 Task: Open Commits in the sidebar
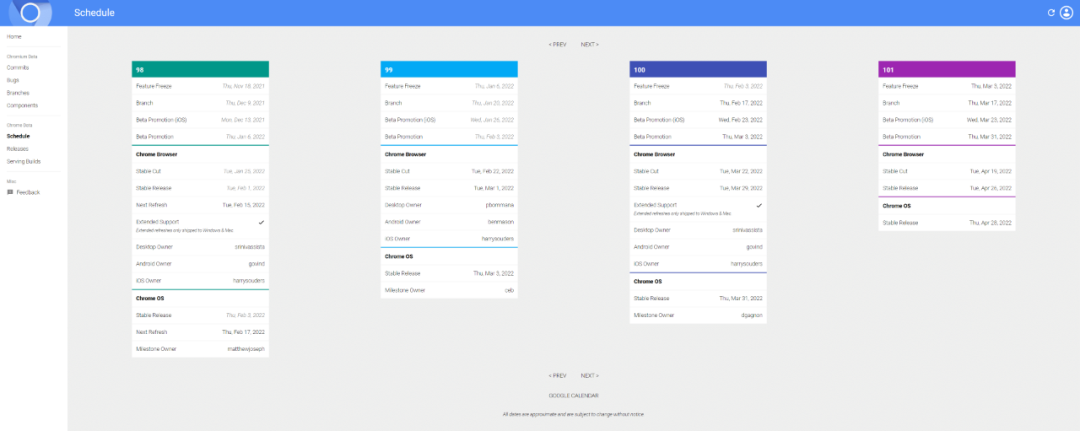click(x=17, y=67)
